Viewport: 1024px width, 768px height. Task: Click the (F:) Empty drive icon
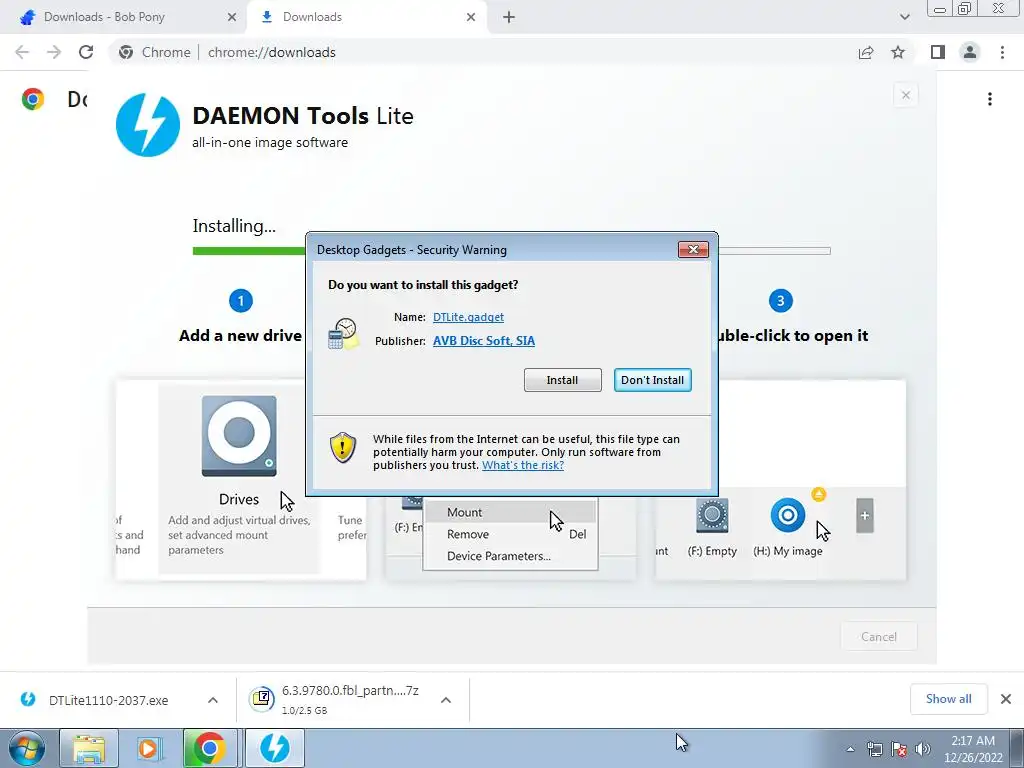[x=712, y=516]
